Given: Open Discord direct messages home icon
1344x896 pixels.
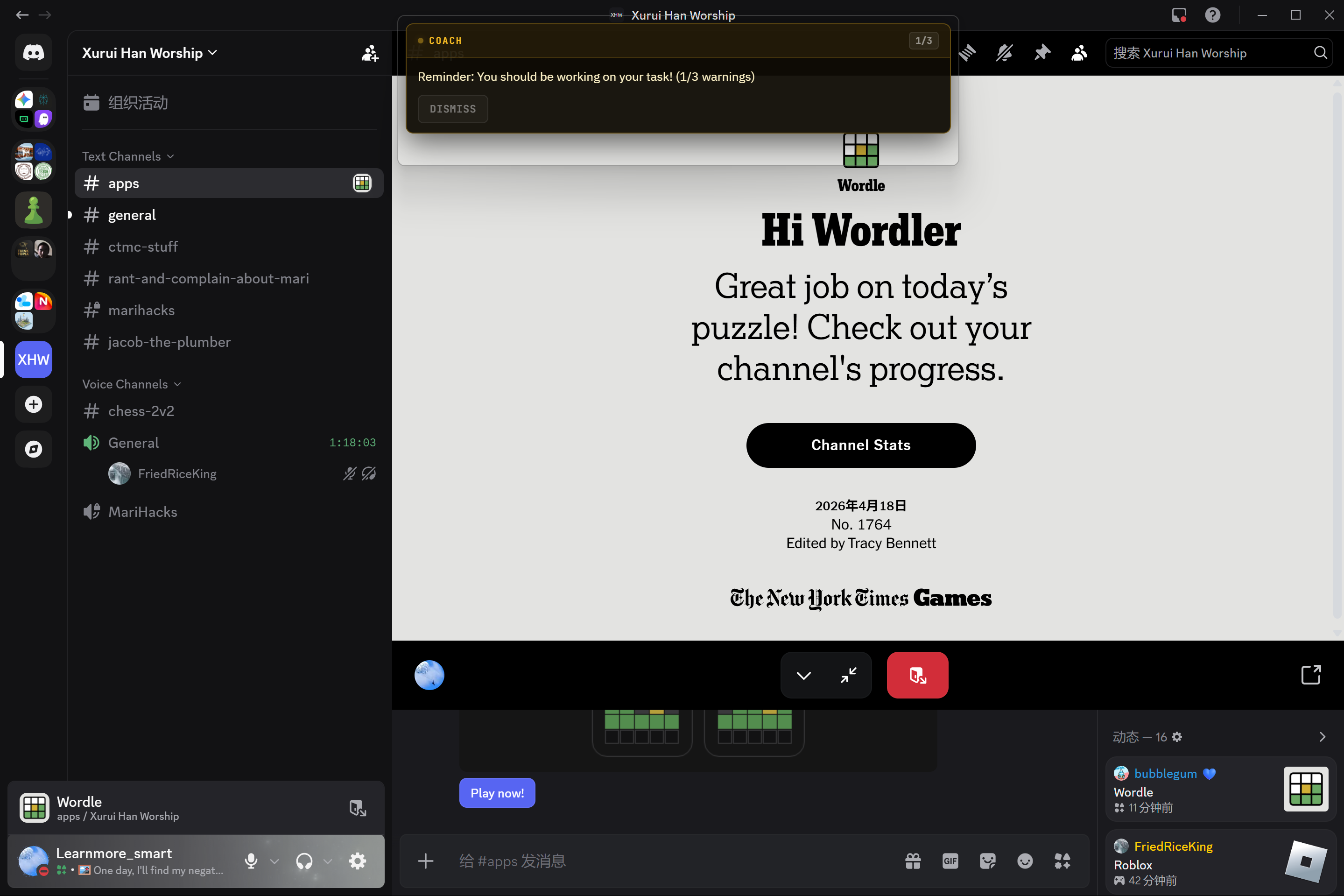Looking at the screenshot, I should pyautogui.click(x=33, y=53).
